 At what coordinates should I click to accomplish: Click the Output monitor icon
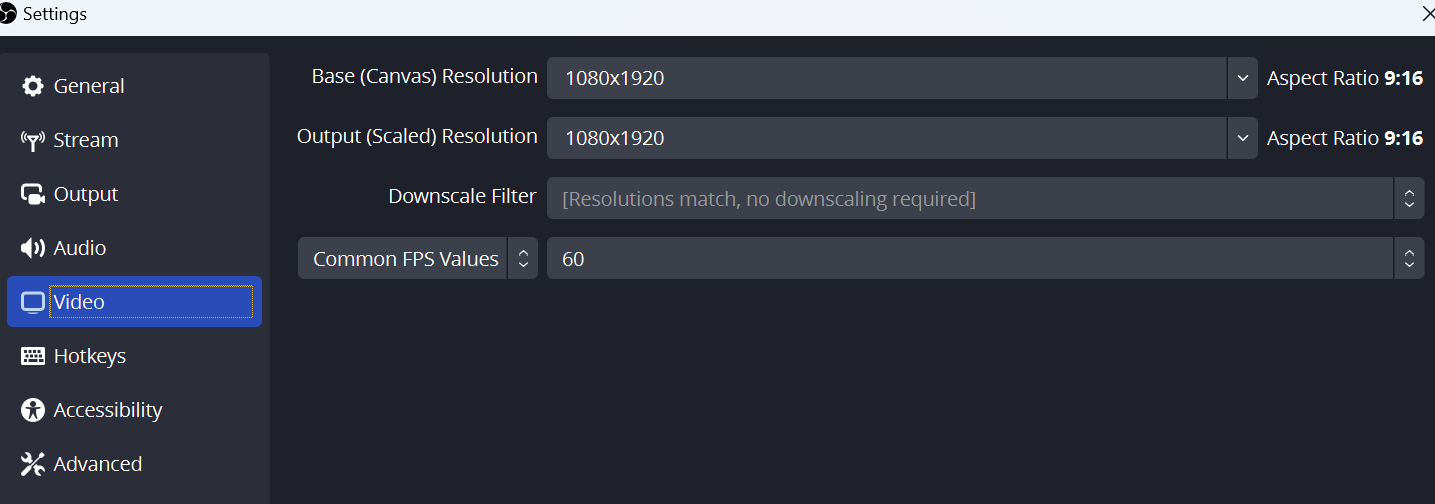[x=33, y=194]
